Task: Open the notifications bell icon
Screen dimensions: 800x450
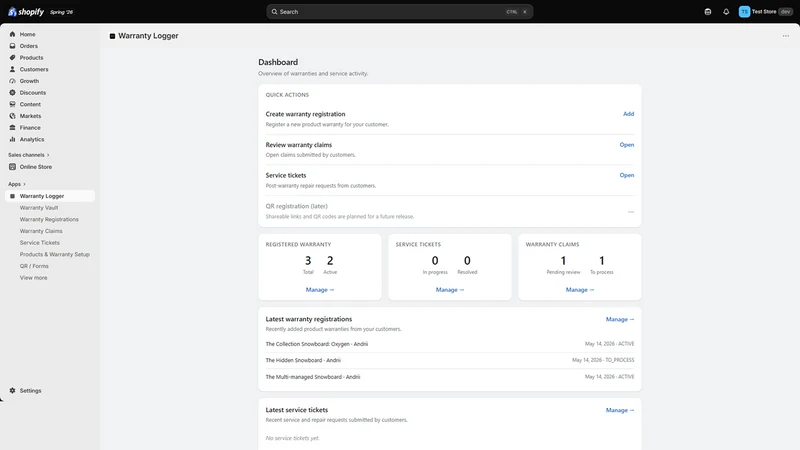Action: [x=726, y=12]
